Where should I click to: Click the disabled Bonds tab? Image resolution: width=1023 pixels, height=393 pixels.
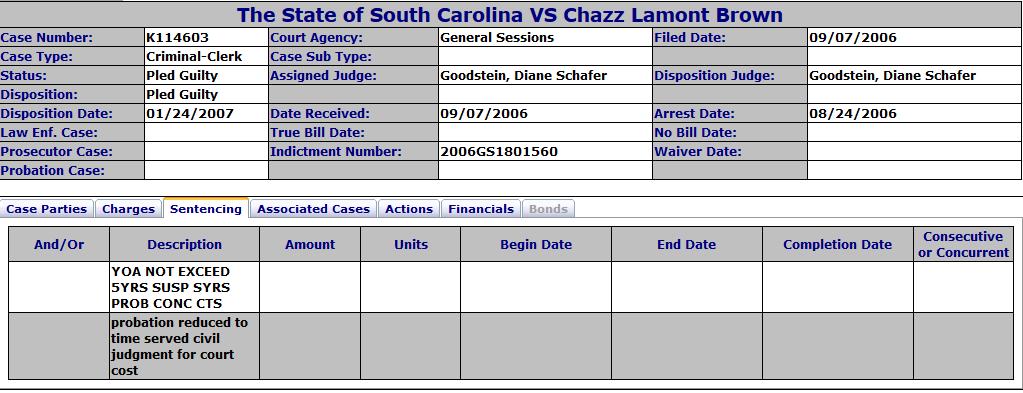coord(548,209)
